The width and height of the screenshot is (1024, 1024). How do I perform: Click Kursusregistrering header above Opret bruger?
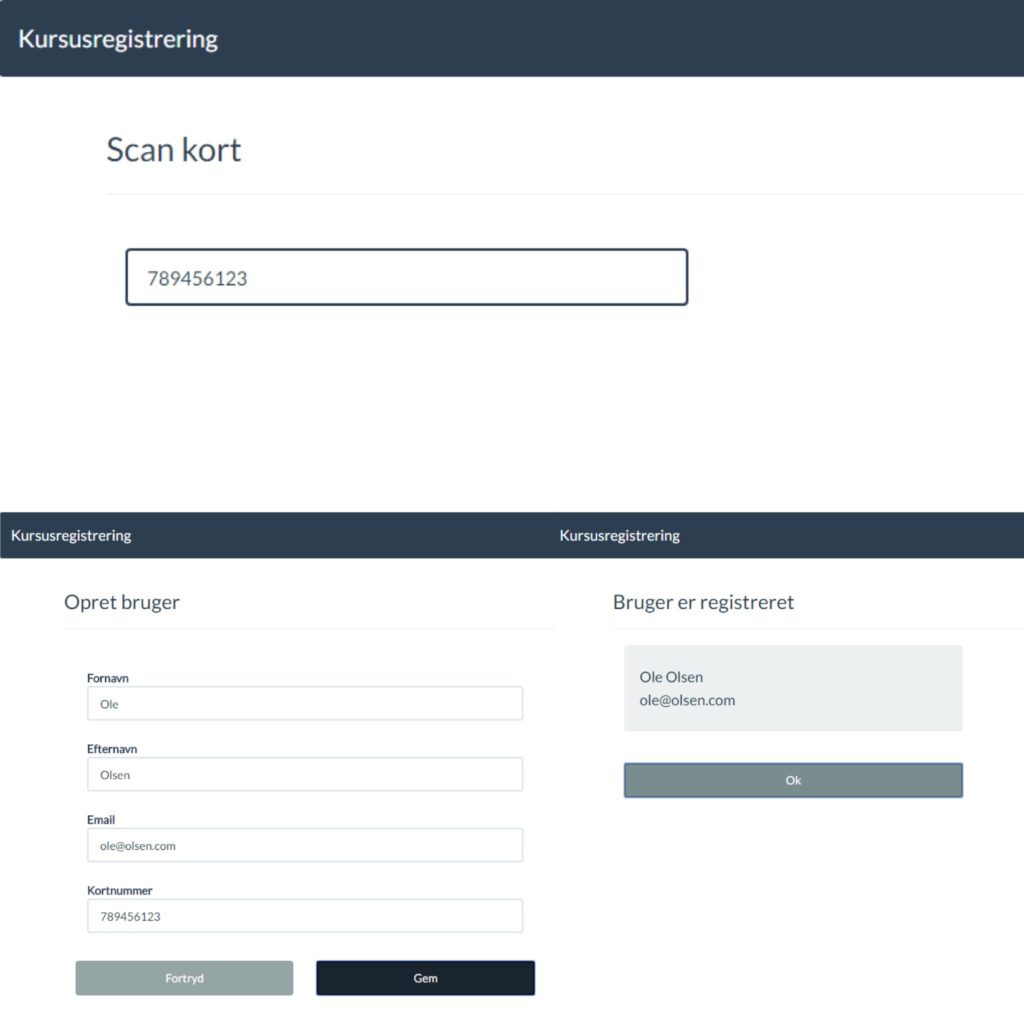[x=71, y=535]
